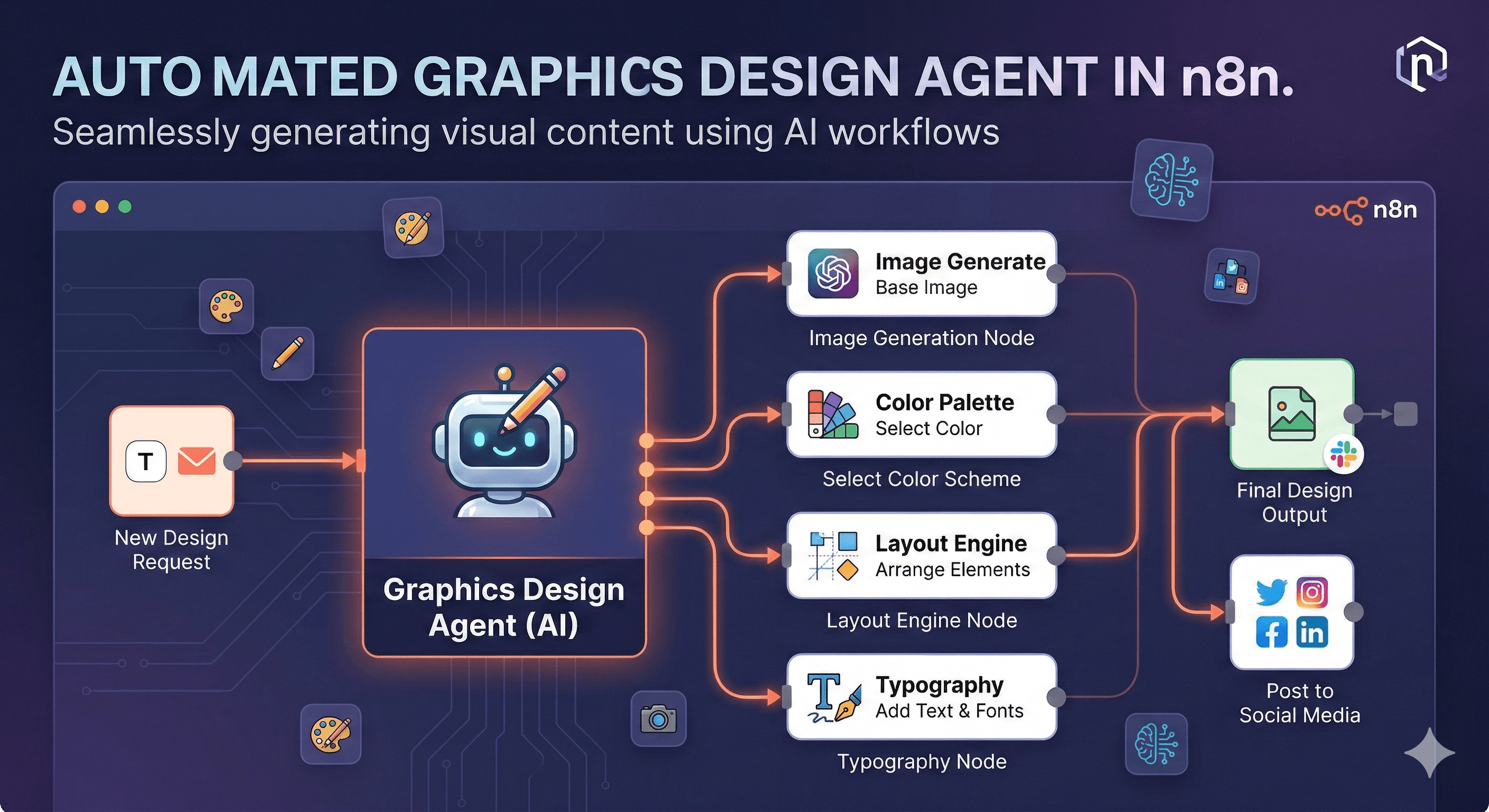Click the Slack badge on Final Design Output
This screenshot has height=812, width=1489.
[1344, 454]
